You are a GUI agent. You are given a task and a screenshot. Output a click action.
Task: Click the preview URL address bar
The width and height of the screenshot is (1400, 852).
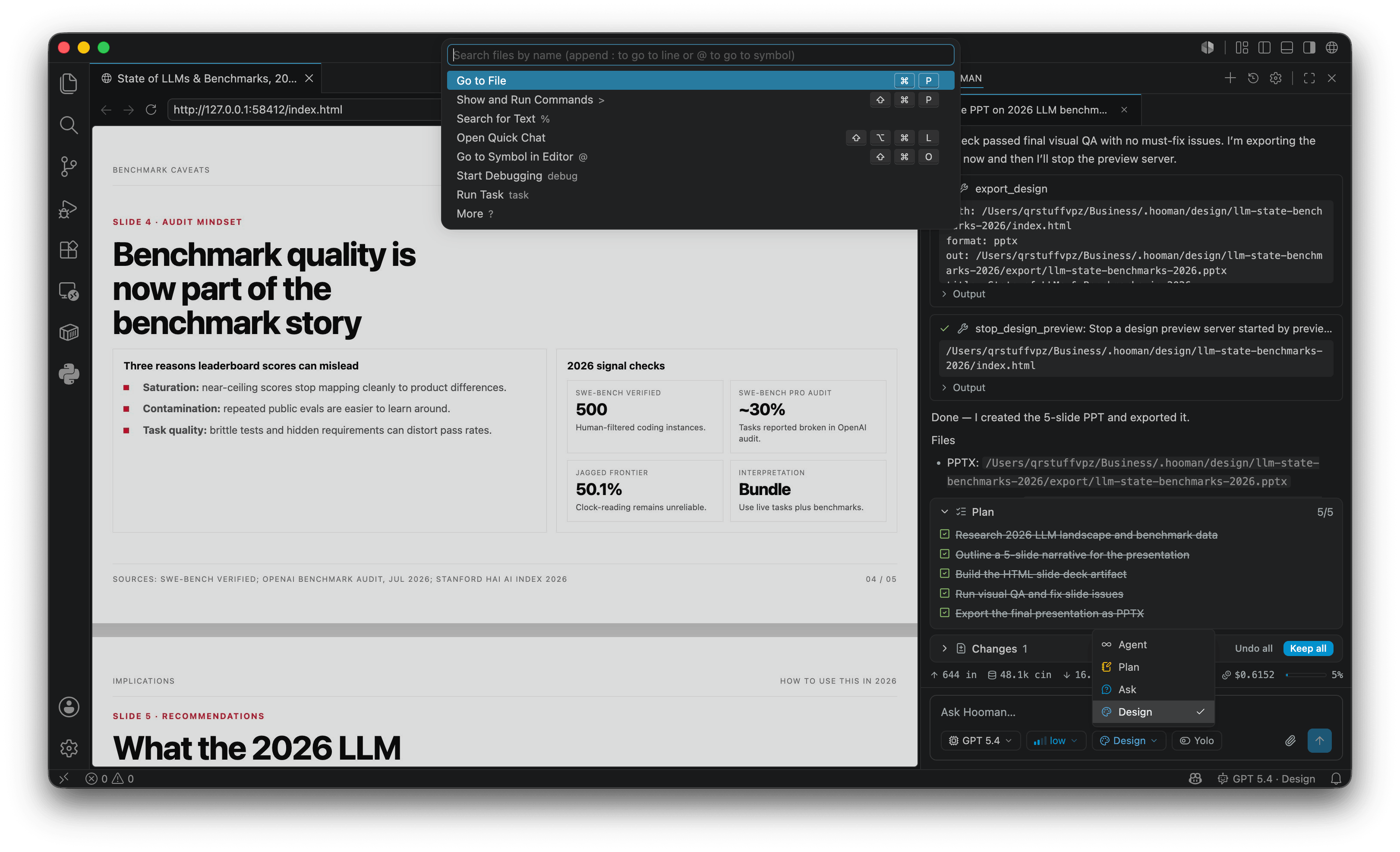tap(305, 110)
